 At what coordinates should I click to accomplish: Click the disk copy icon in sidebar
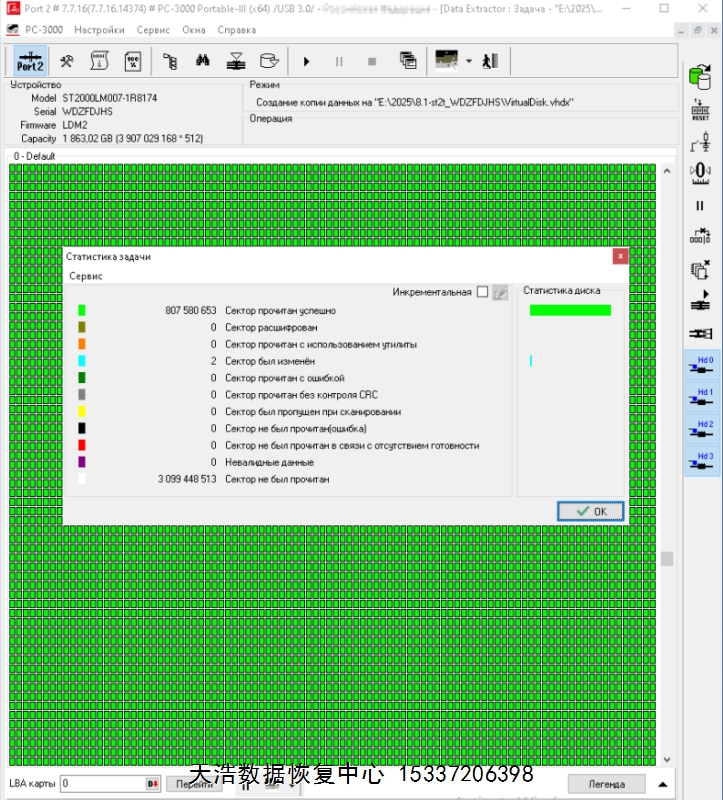pyautogui.click(x=700, y=76)
